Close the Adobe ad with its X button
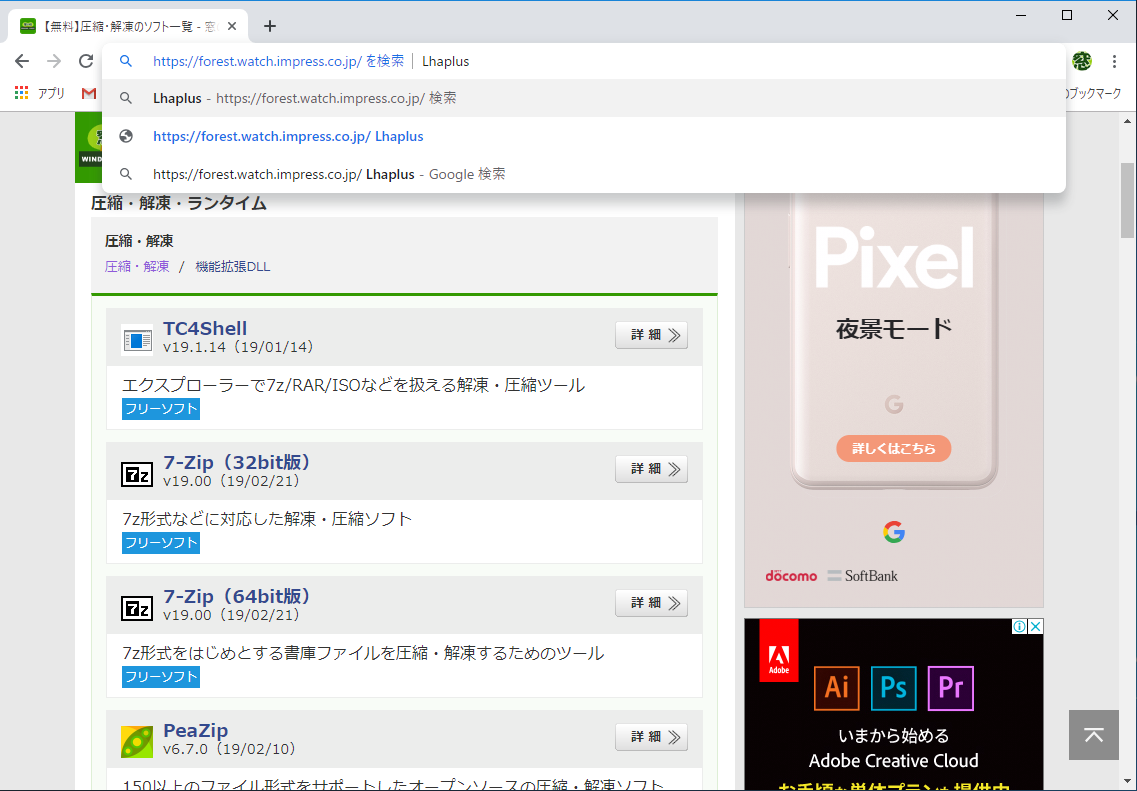The height and width of the screenshot is (791, 1137). (1036, 625)
